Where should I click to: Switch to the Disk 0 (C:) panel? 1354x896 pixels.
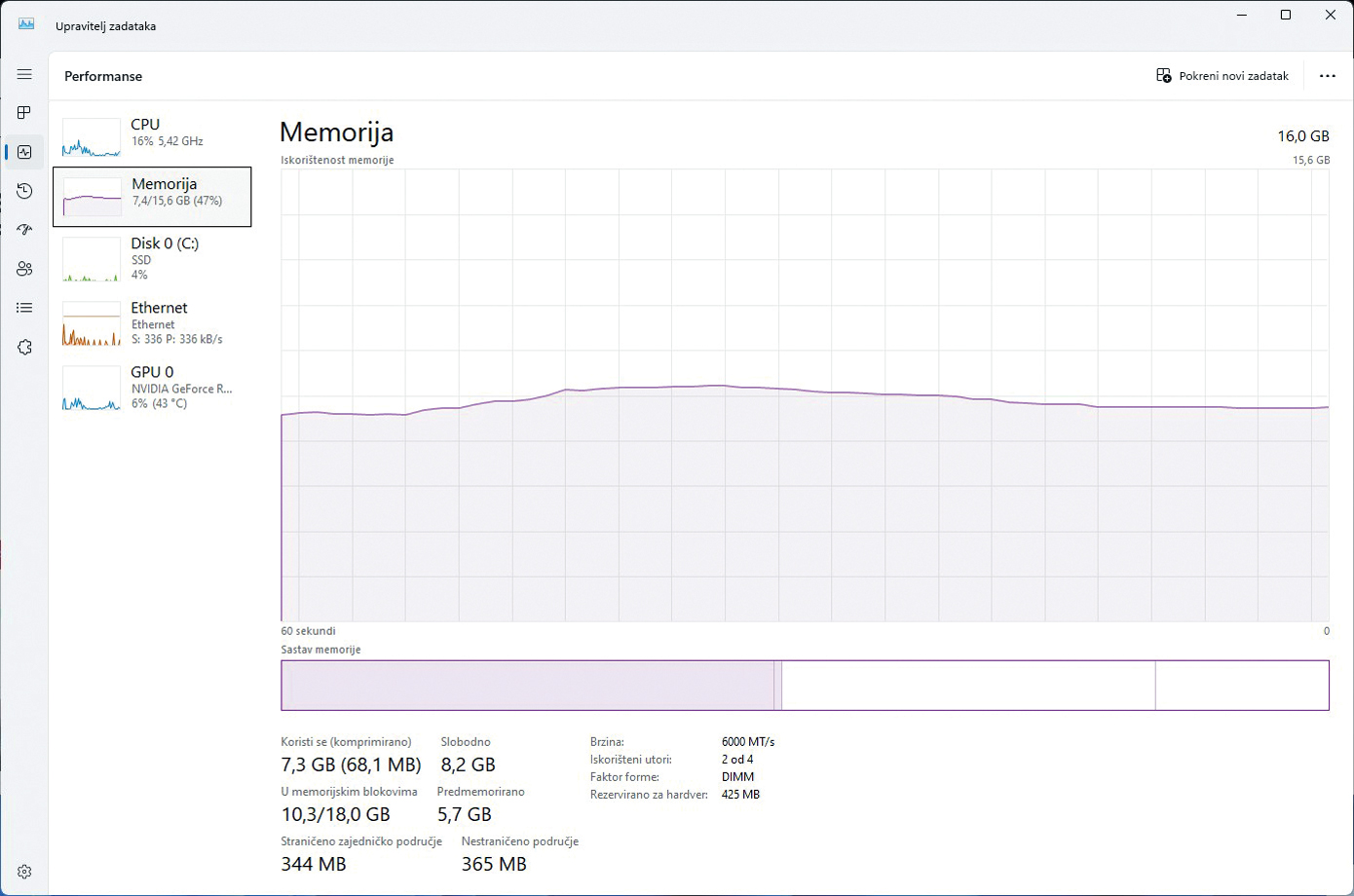pyautogui.click(x=153, y=258)
